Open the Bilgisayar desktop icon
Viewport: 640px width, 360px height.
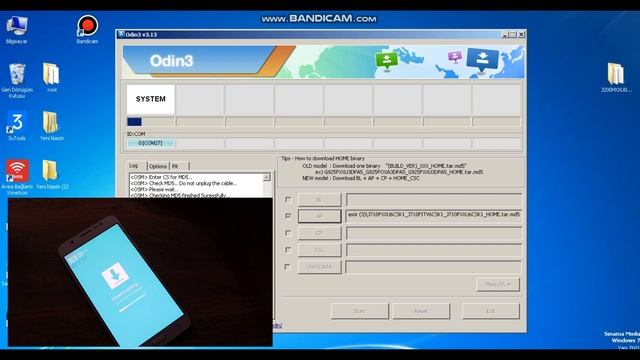click(x=17, y=29)
